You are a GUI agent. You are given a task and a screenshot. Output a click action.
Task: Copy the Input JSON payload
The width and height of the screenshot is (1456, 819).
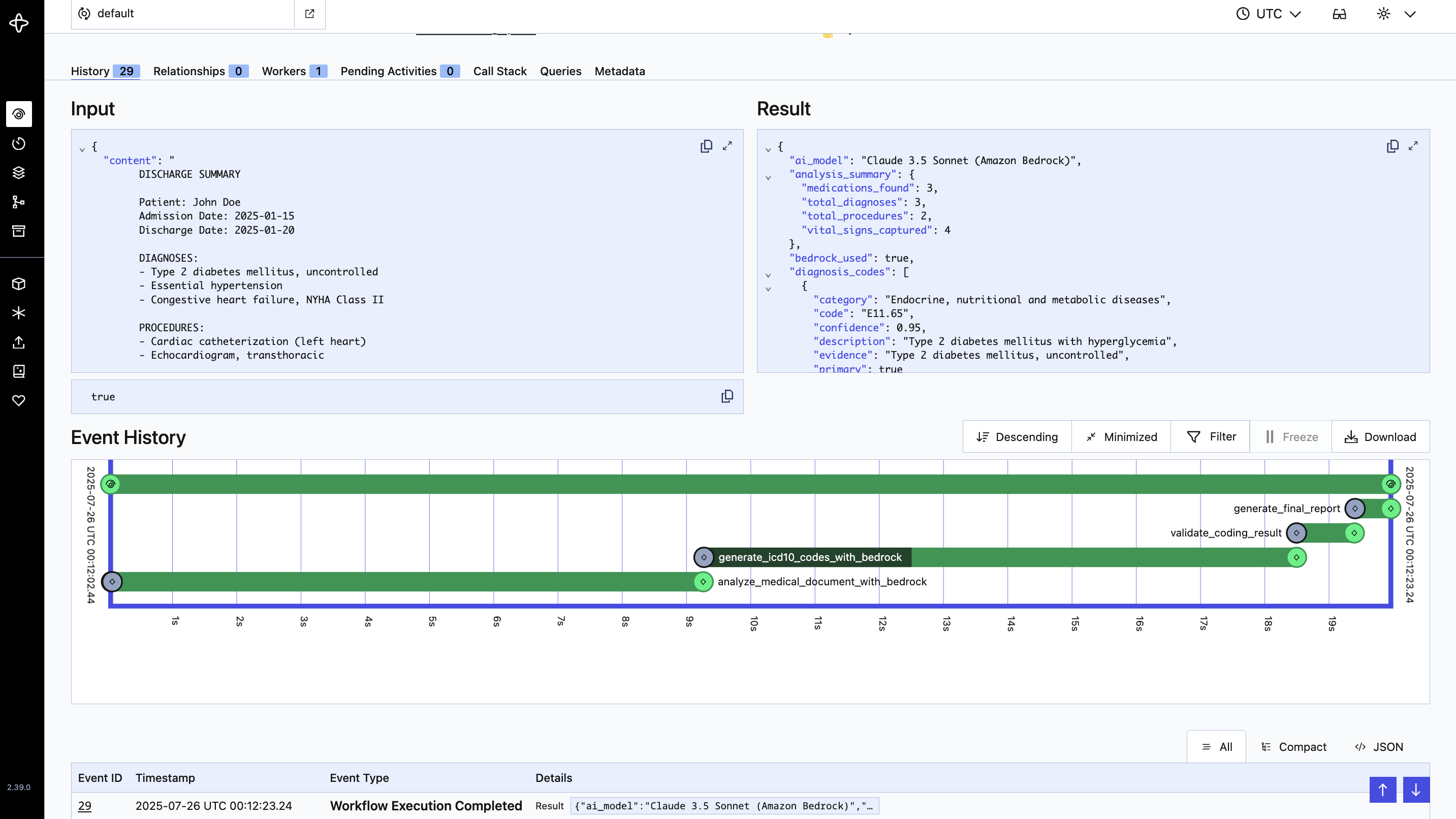(706, 146)
